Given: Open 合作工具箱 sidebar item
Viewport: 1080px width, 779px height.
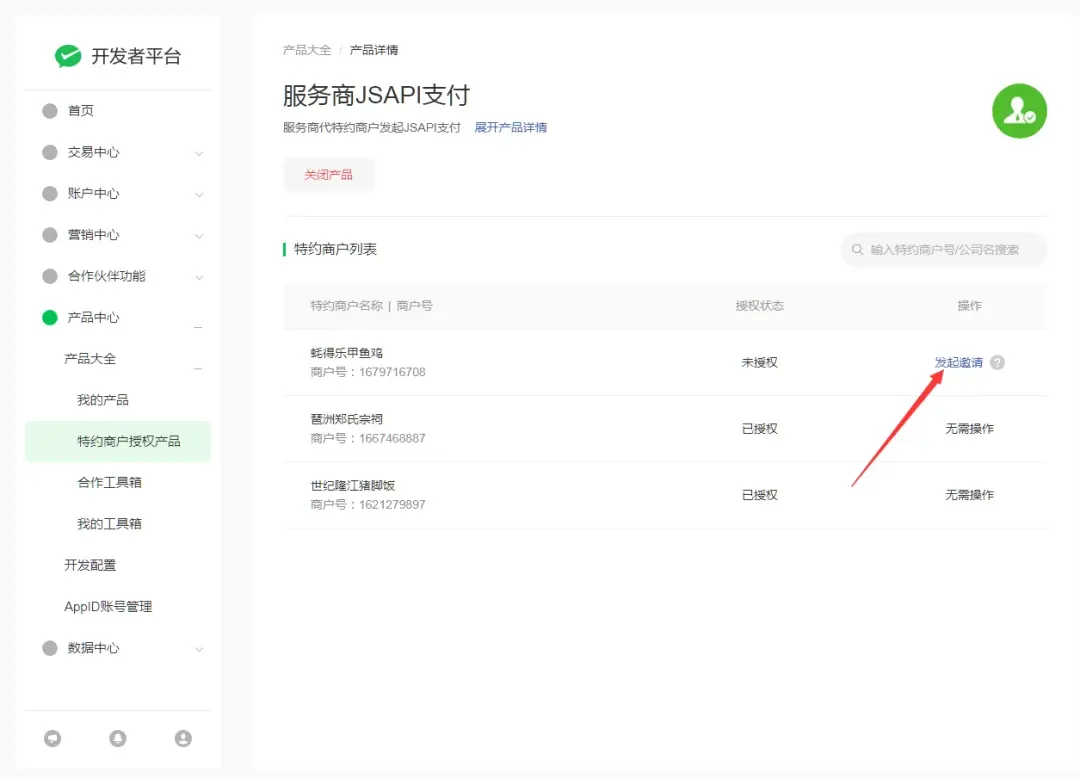Looking at the screenshot, I should click(110, 483).
